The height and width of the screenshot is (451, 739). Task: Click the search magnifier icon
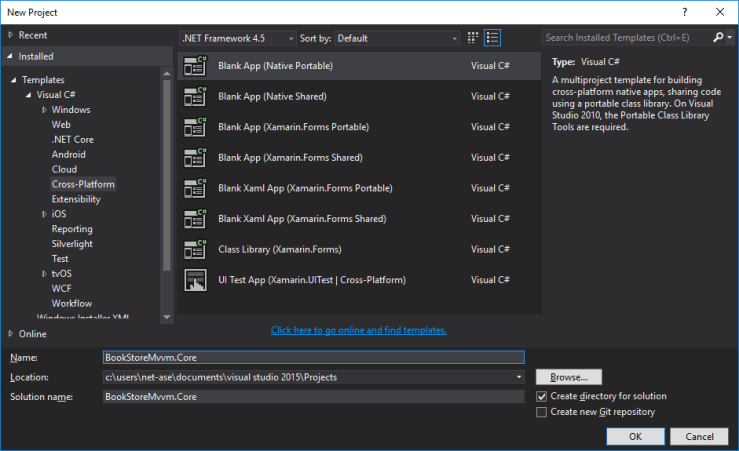point(718,38)
